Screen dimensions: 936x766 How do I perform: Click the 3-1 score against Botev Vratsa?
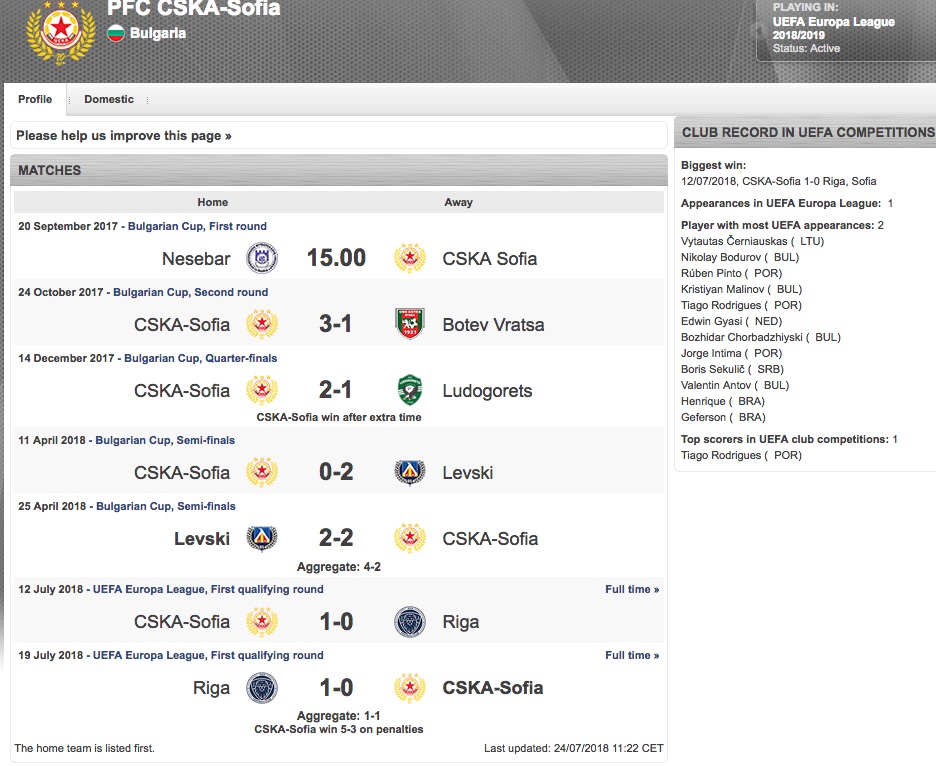tap(336, 324)
